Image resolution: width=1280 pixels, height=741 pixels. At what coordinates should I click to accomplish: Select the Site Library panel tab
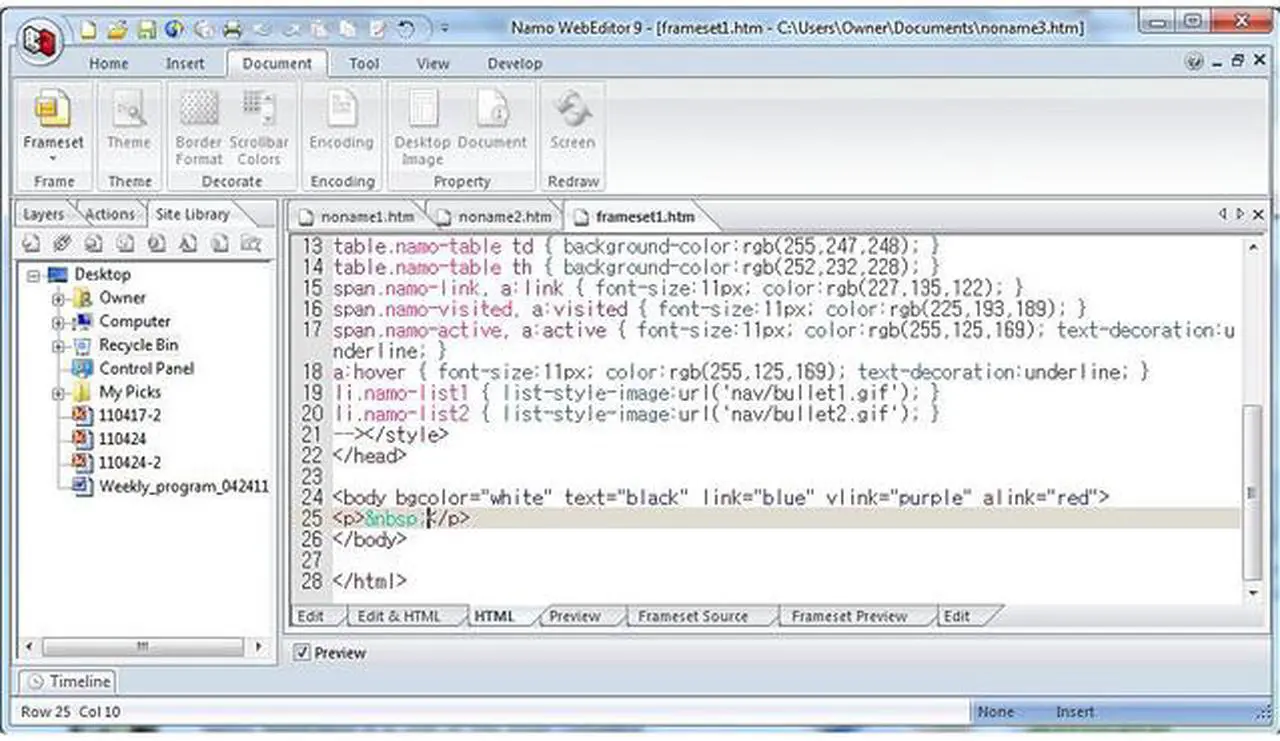click(x=191, y=214)
